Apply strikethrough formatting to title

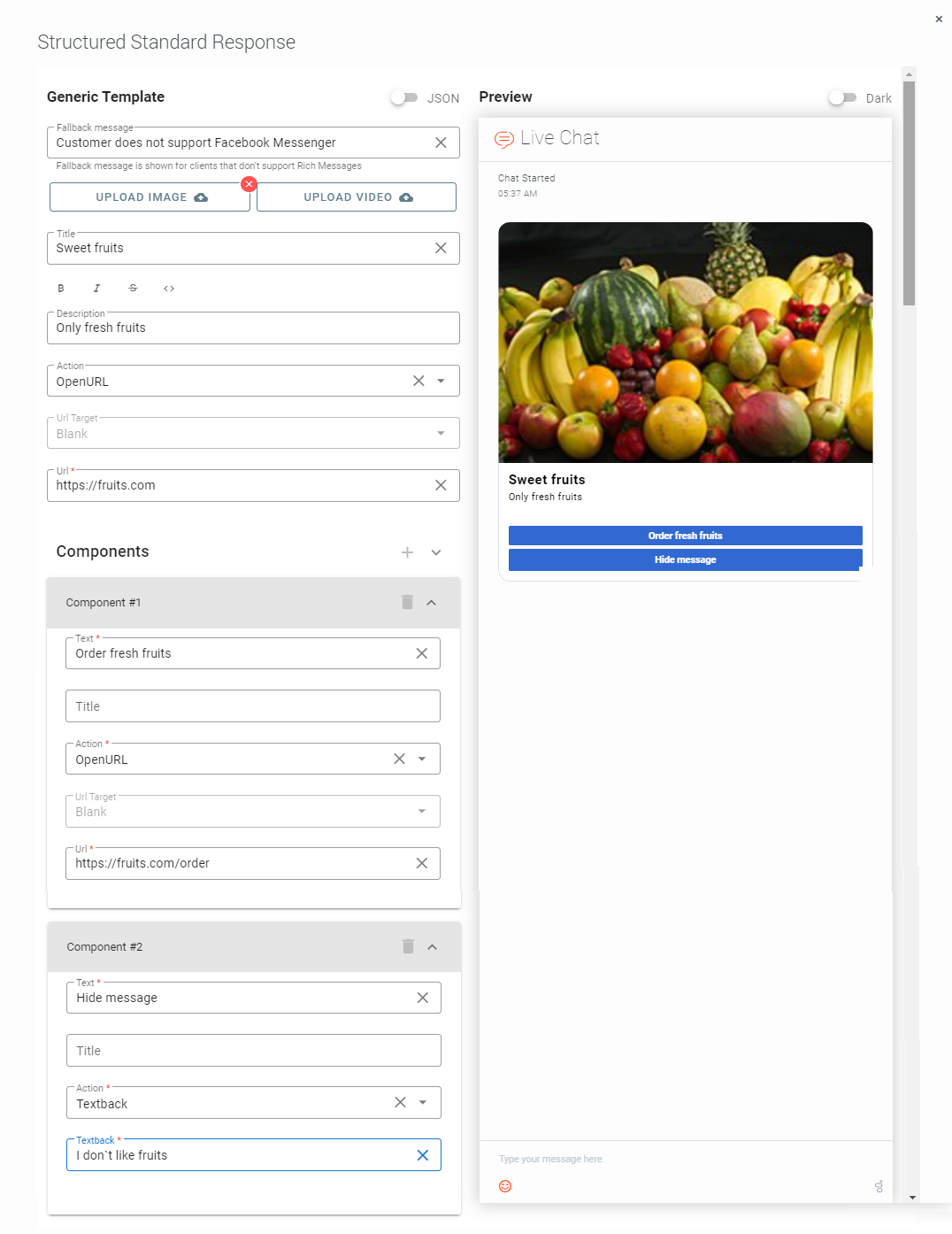133,289
